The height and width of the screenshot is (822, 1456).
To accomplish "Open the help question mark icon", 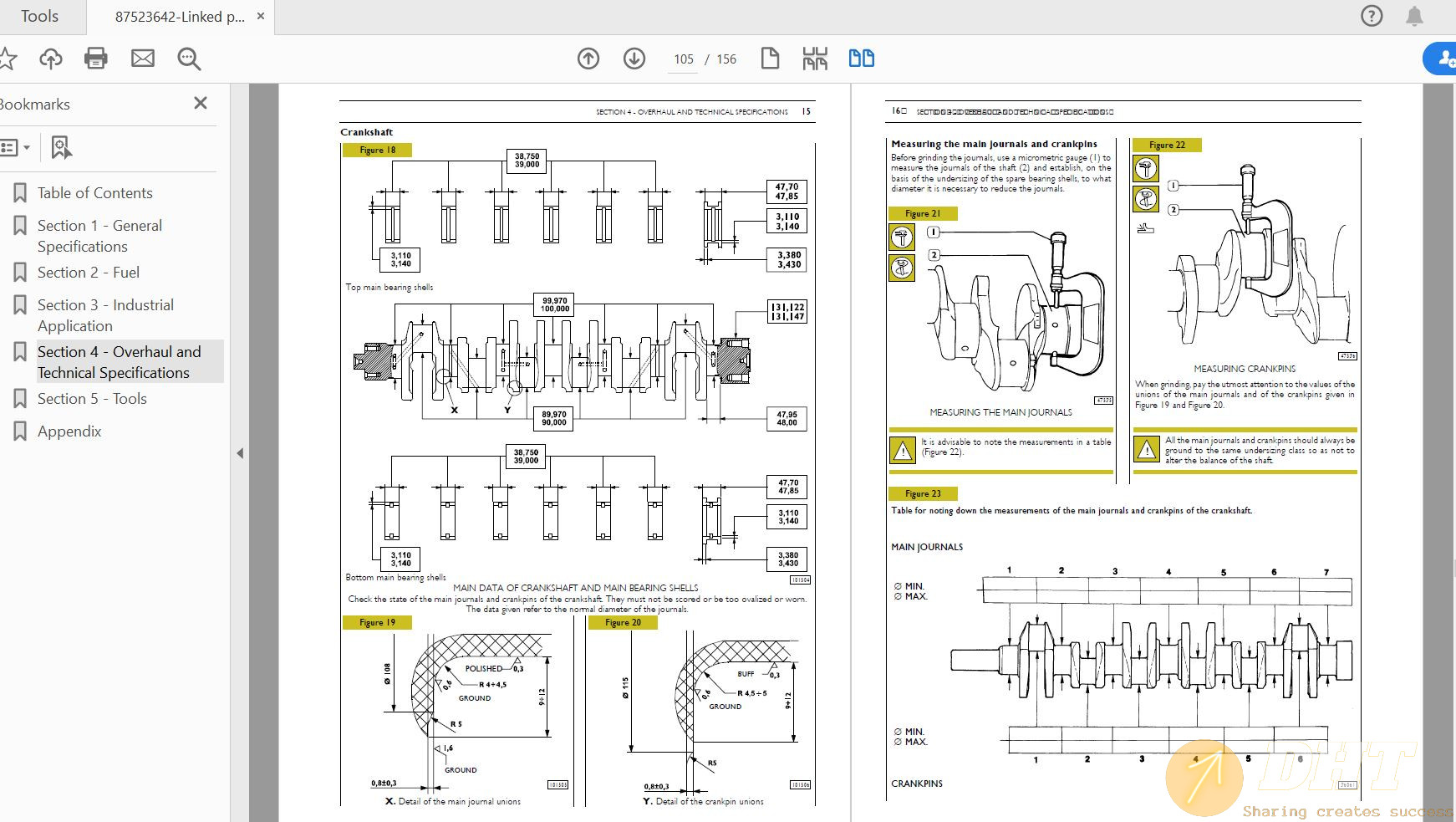I will (x=1372, y=16).
